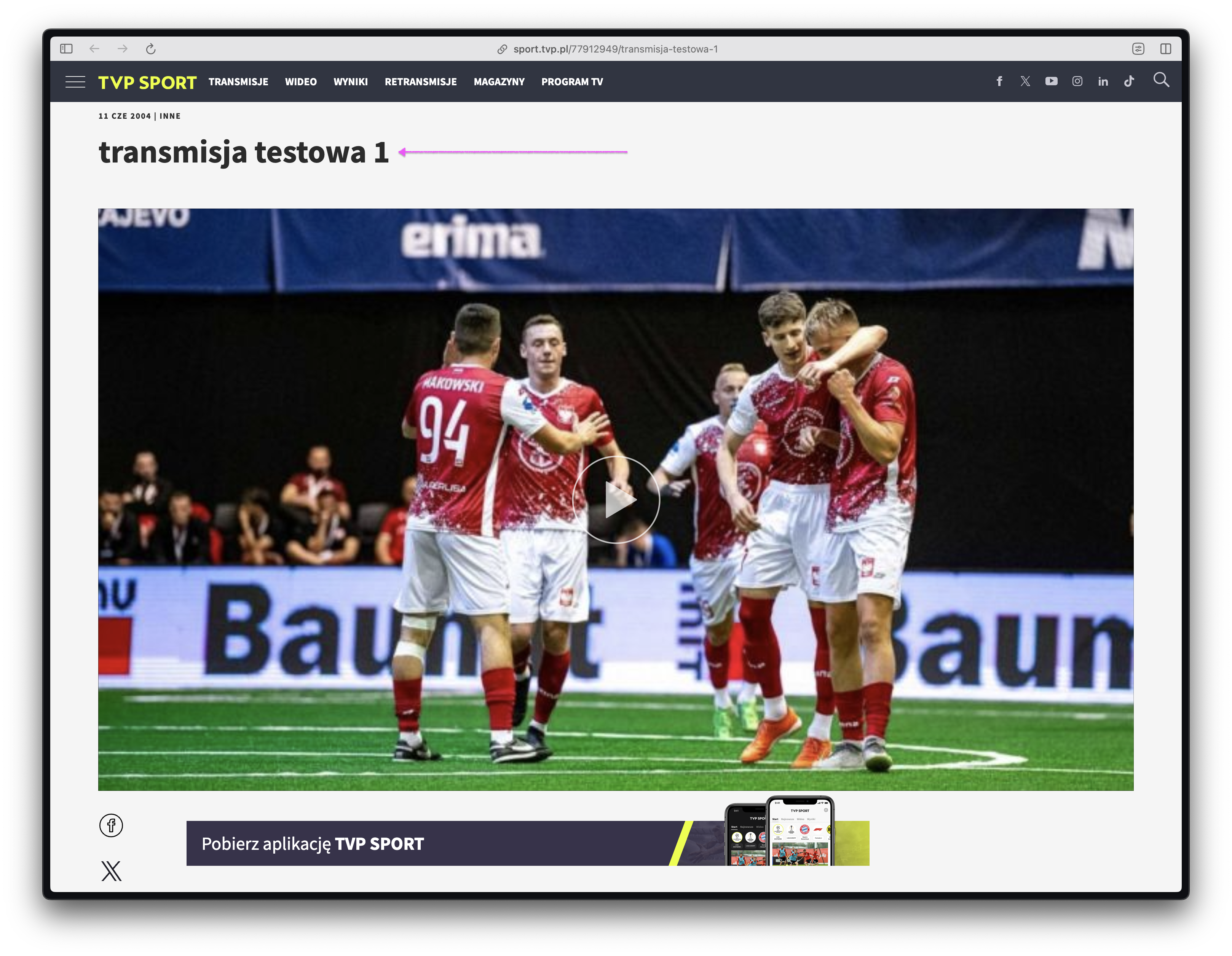
Task: Click the TVP SPORT logo
Action: click(147, 82)
